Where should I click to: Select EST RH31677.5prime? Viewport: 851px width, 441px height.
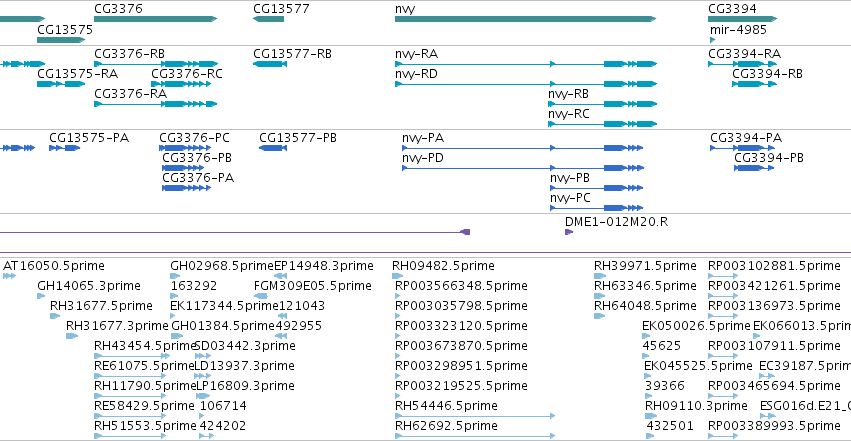pyautogui.click(x=101, y=306)
